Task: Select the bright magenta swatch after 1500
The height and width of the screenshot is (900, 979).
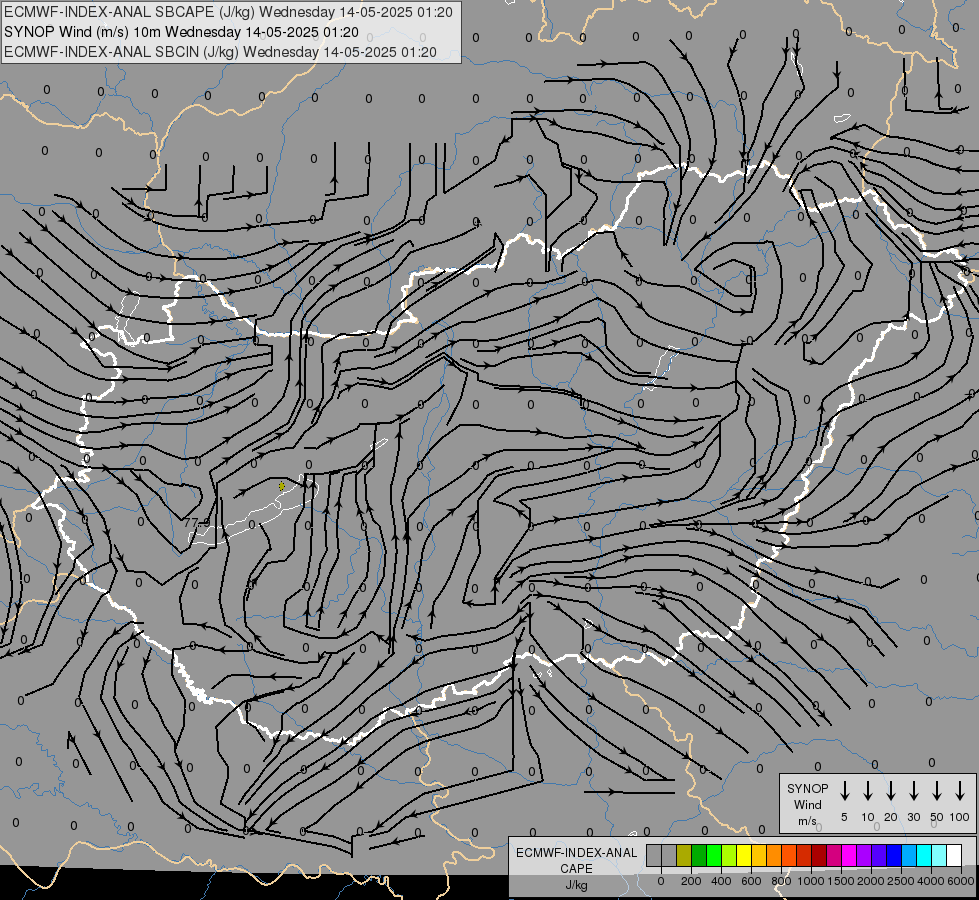Action: point(850,855)
